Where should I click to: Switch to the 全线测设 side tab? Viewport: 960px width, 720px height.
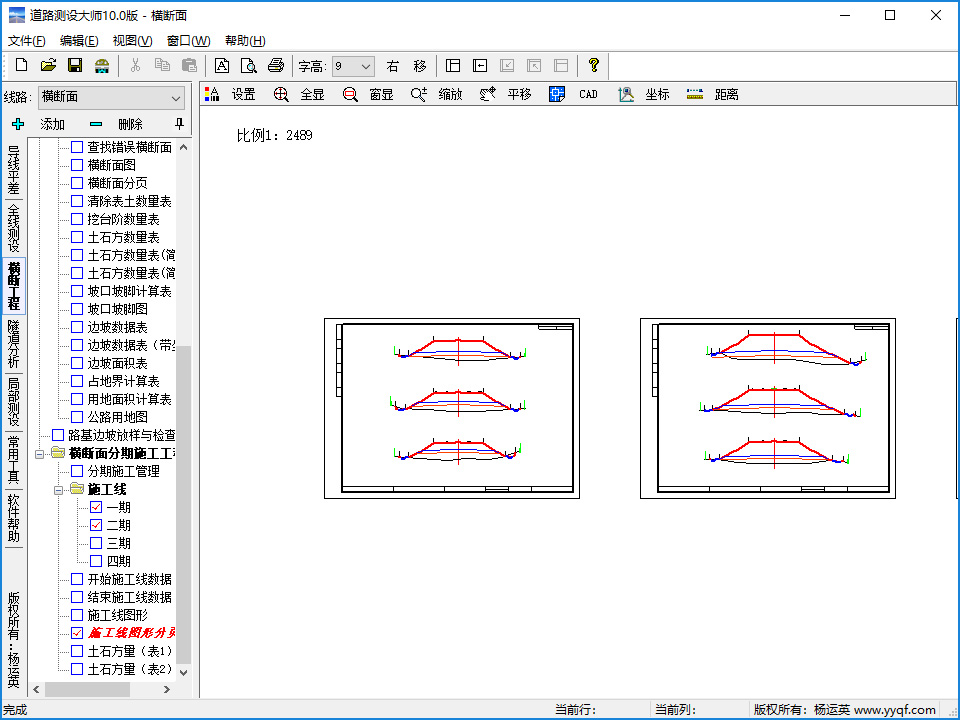[13, 228]
